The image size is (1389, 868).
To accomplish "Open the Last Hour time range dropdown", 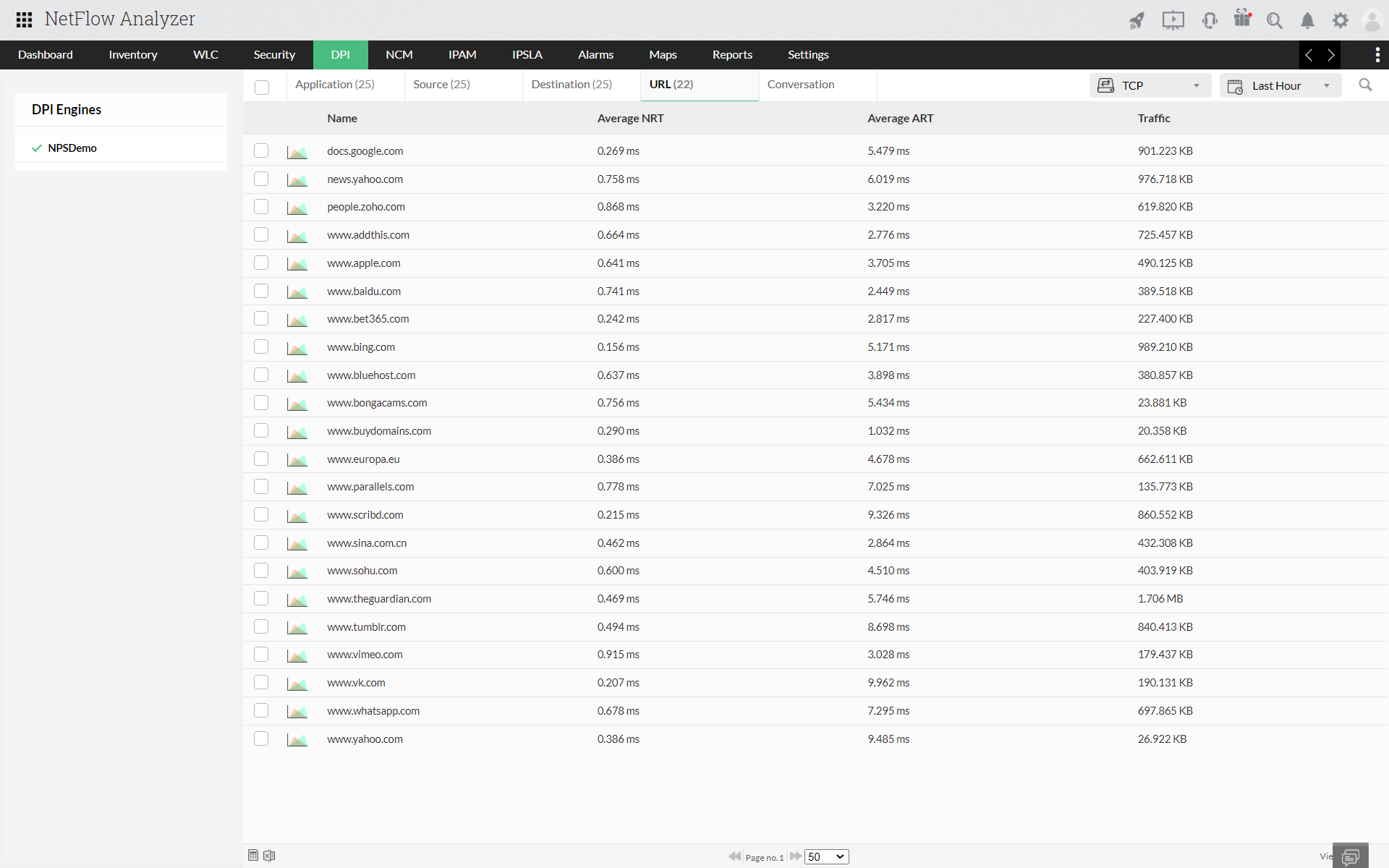I will click(x=1280, y=85).
